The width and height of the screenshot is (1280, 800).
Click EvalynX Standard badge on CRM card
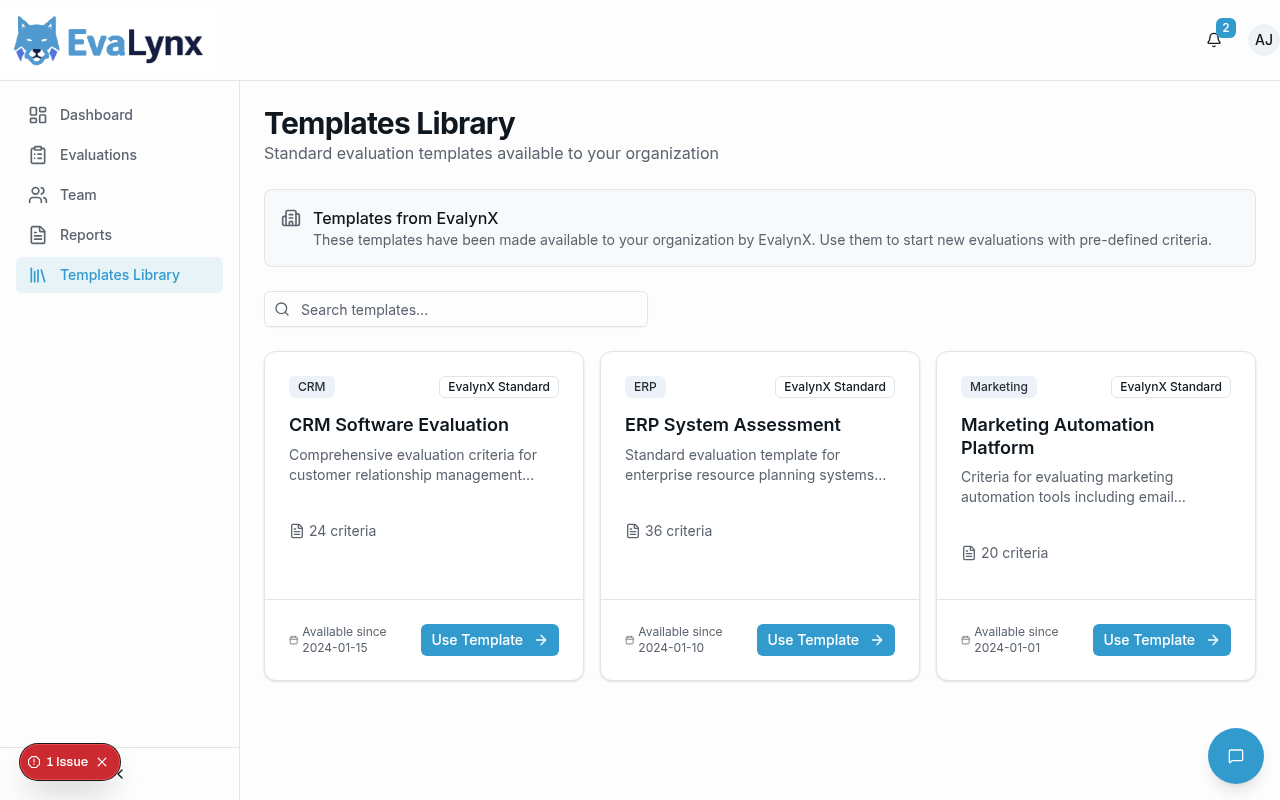(x=499, y=387)
